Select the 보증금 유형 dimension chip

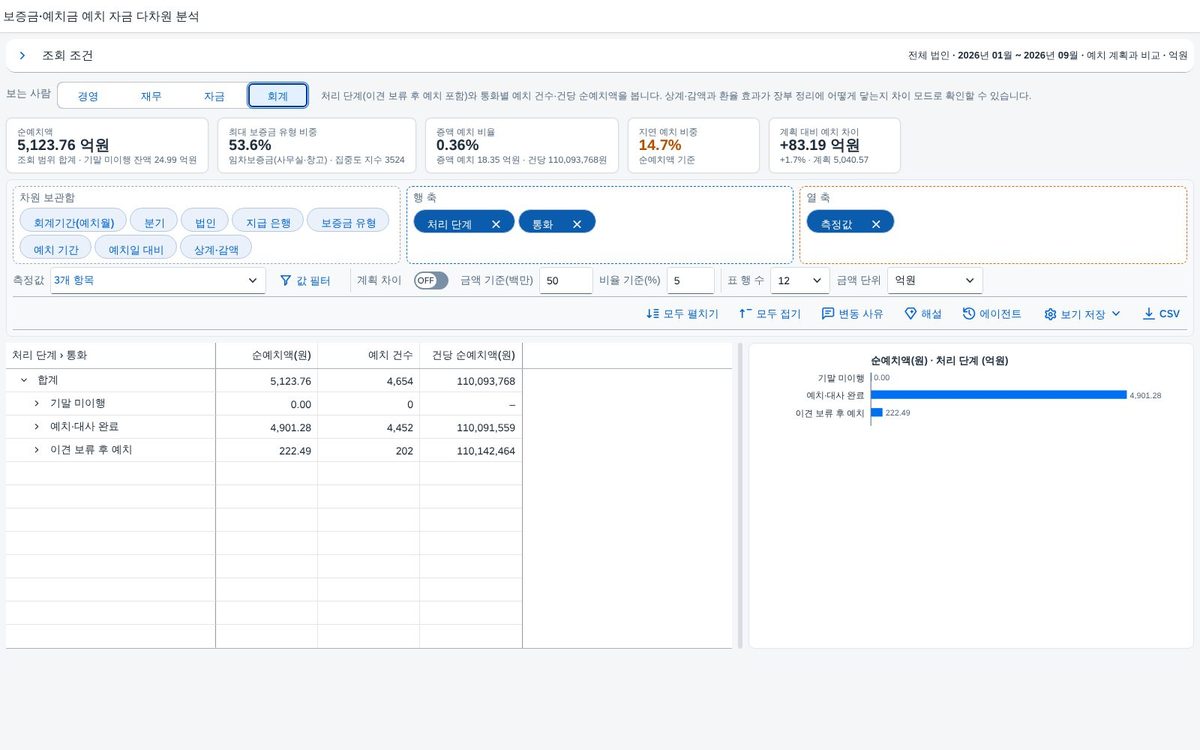click(x=348, y=222)
